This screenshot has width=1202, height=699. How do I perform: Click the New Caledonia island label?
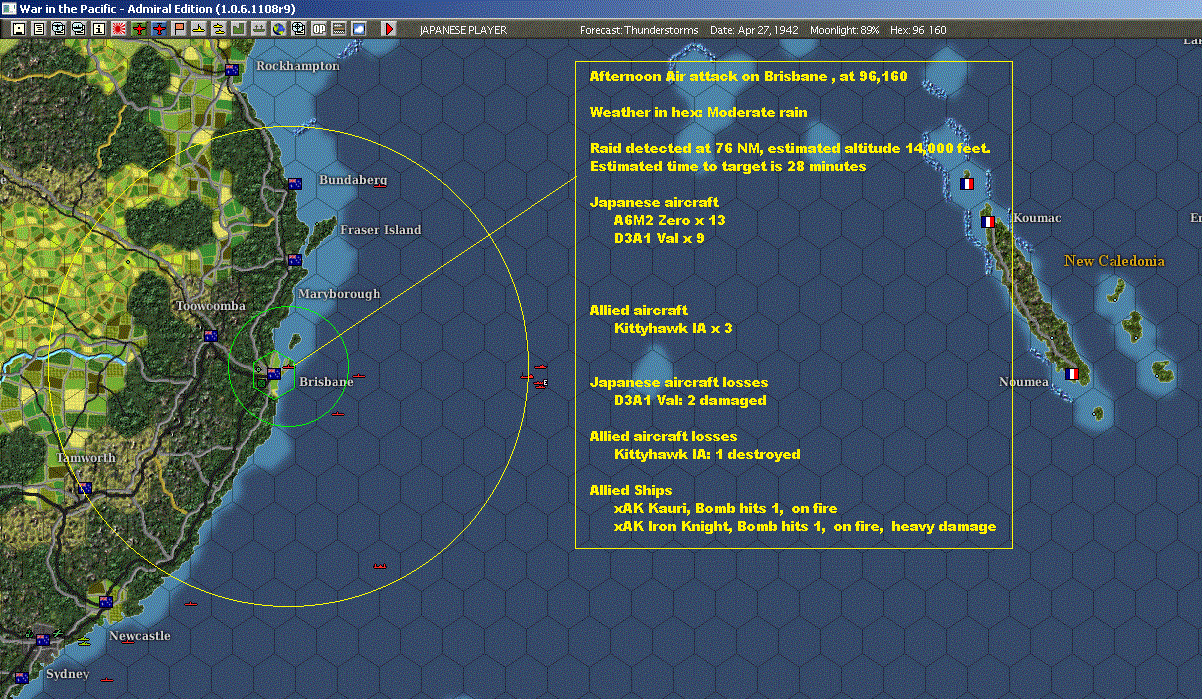click(1114, 261)
